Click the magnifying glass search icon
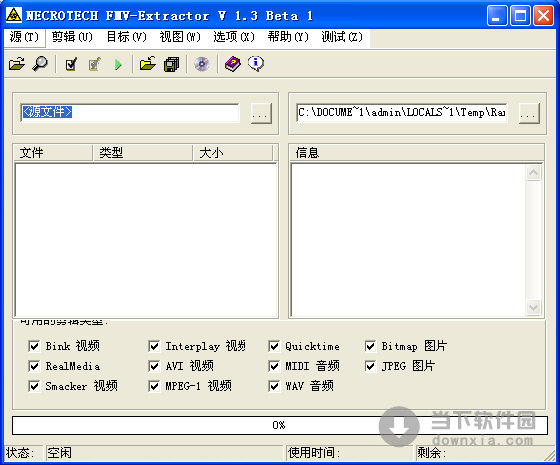 [x=40, y=64]
